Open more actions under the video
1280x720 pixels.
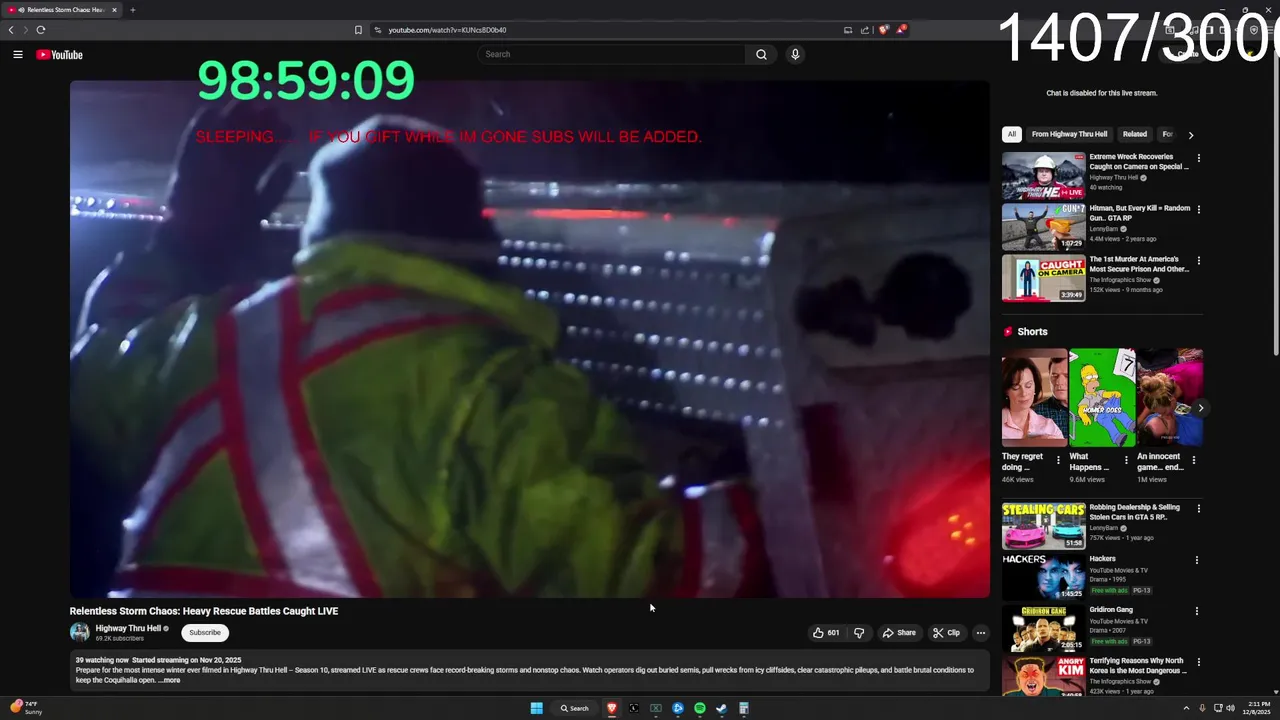tap(980, 633)
